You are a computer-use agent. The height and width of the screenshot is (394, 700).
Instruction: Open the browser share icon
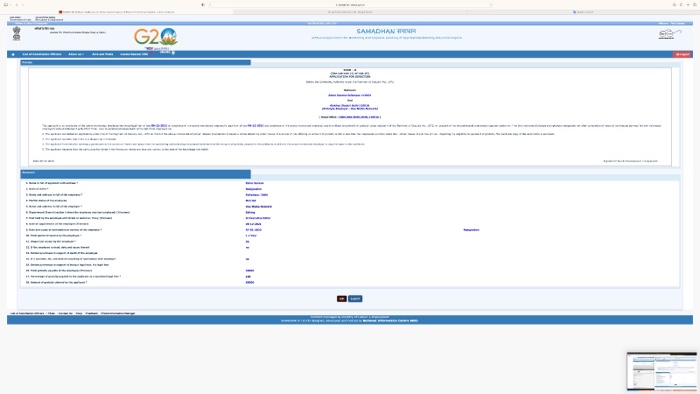(x=681, y=4)
